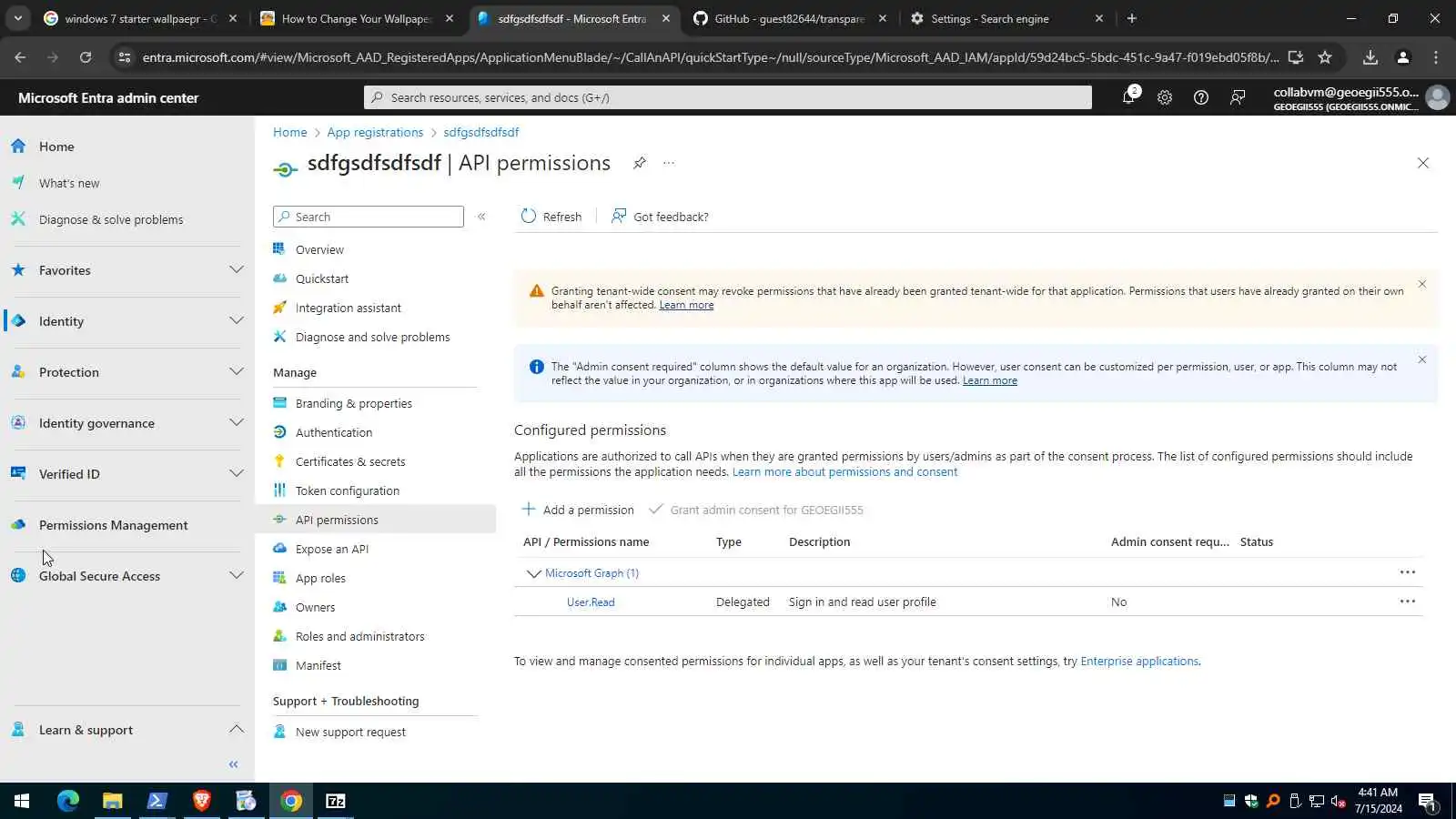The height and width of the screenshot is (819, 1456).
Task: Close the API permissions blade
Action: 1423,163
